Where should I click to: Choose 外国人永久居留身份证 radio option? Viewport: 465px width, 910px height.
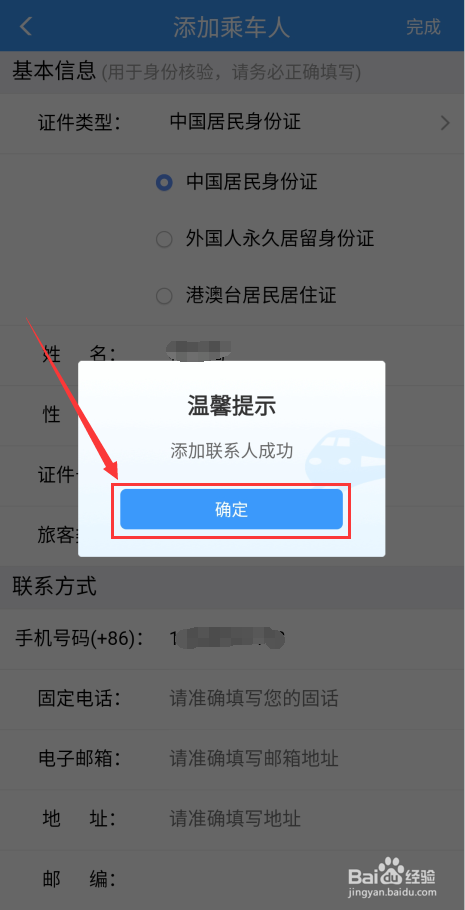[164, 239]
